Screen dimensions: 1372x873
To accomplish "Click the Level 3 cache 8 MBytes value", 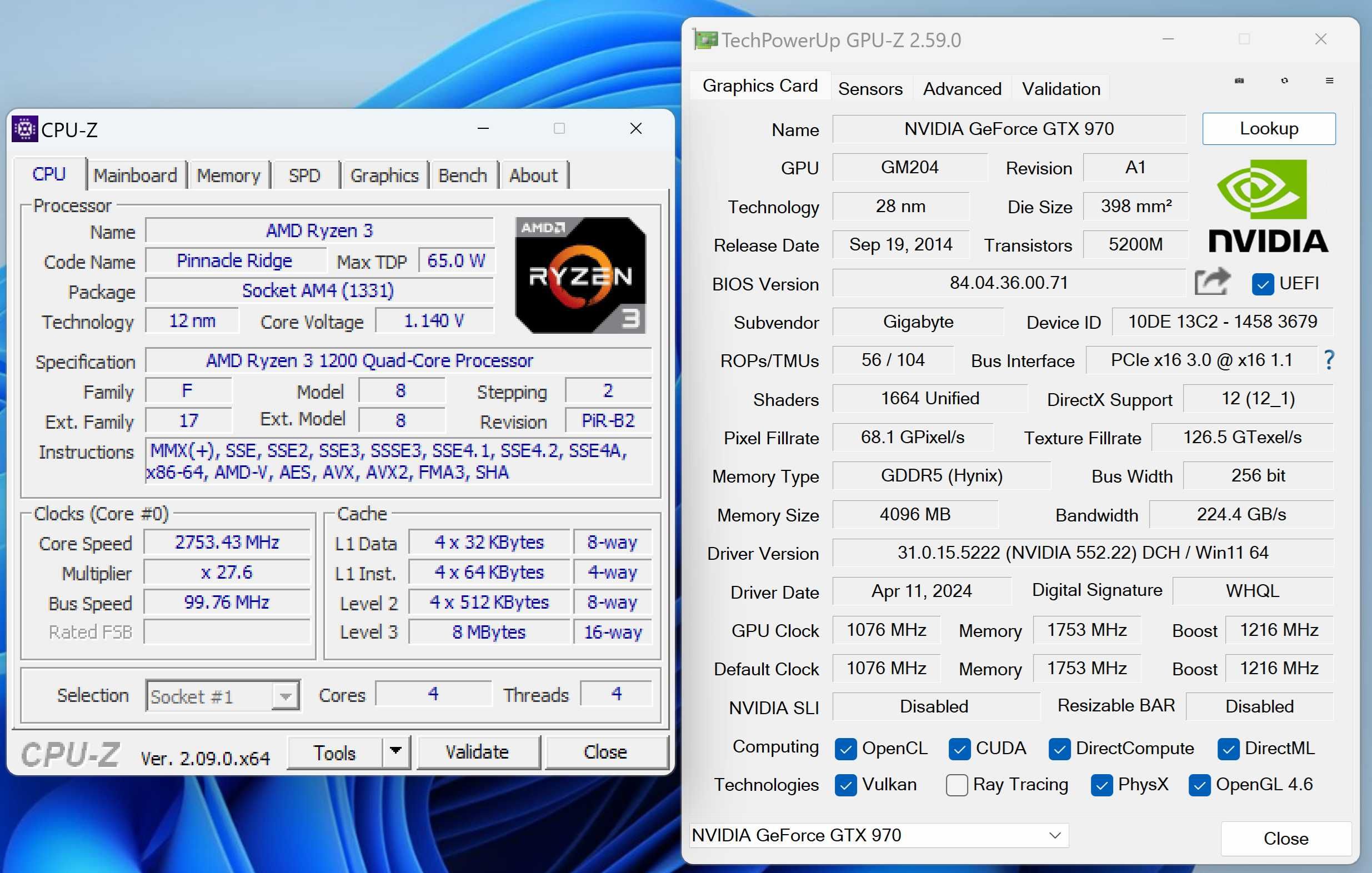I will 489,631.
